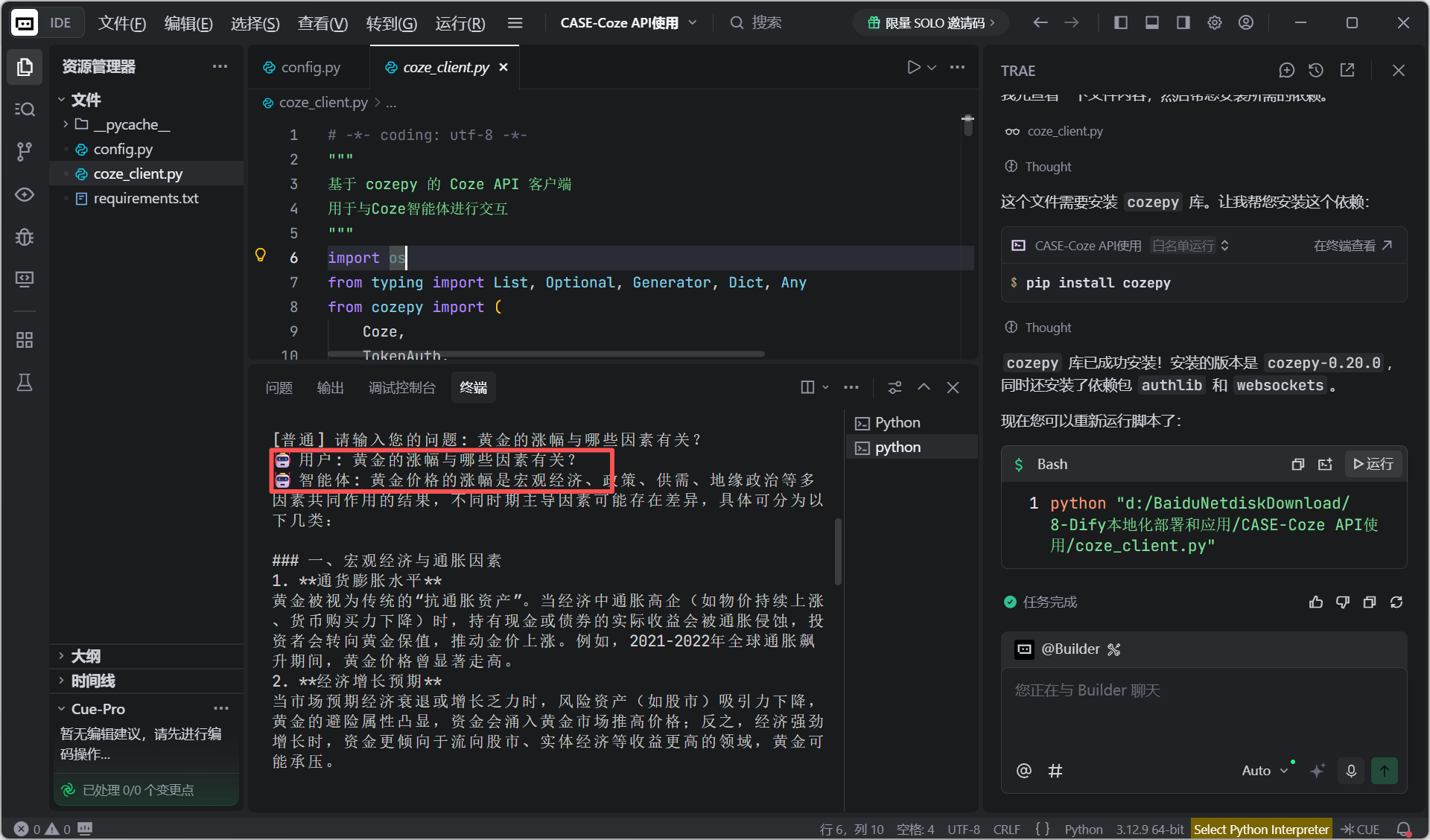
Task: Click the thumbs up feedback icon
Action: coord(1316,602)
